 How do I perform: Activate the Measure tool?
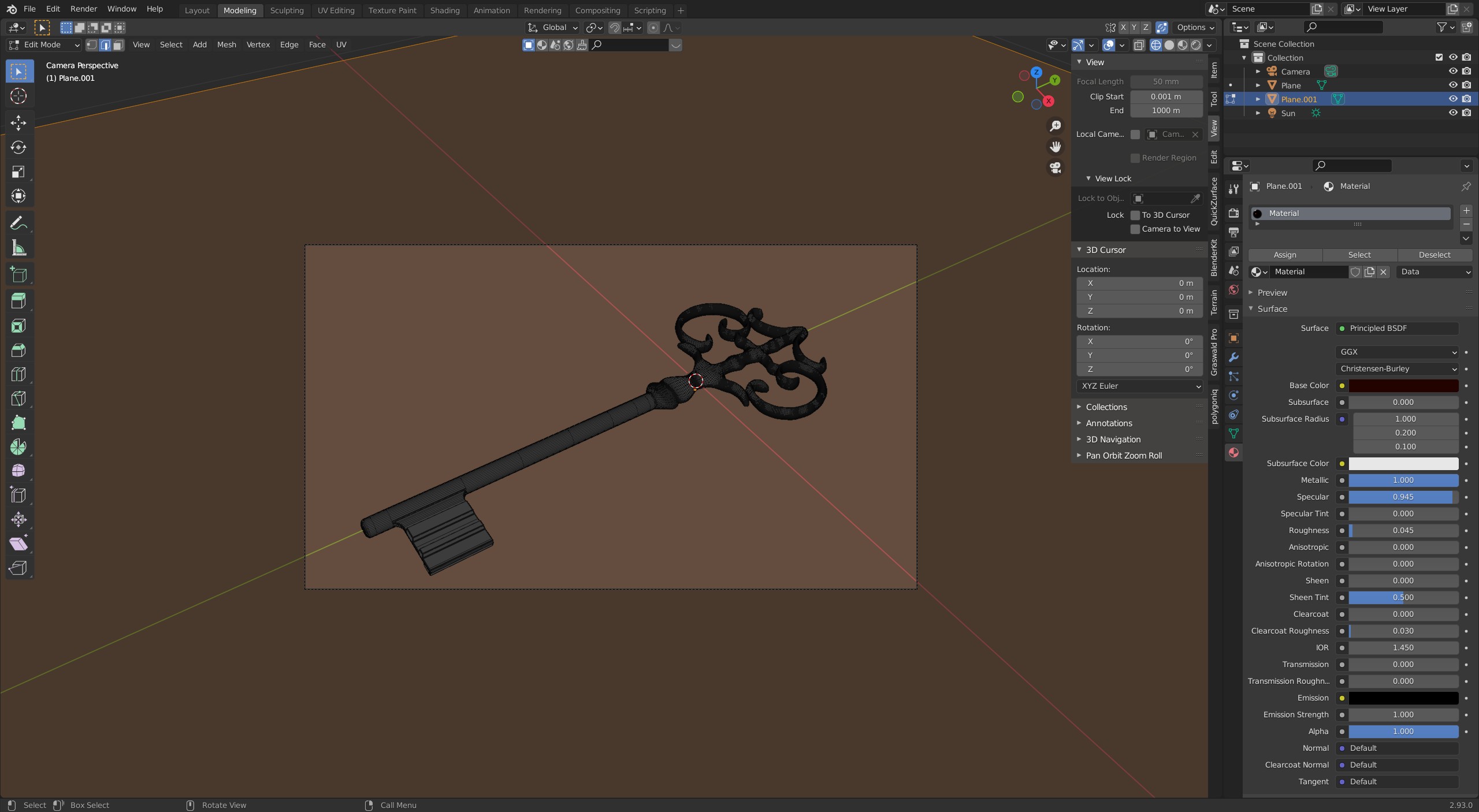tap(18, 248)
